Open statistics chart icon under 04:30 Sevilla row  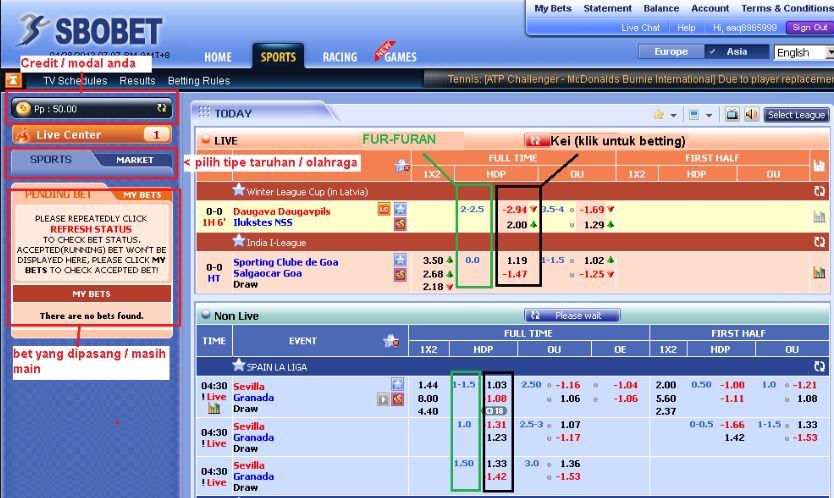coord(214,409)
